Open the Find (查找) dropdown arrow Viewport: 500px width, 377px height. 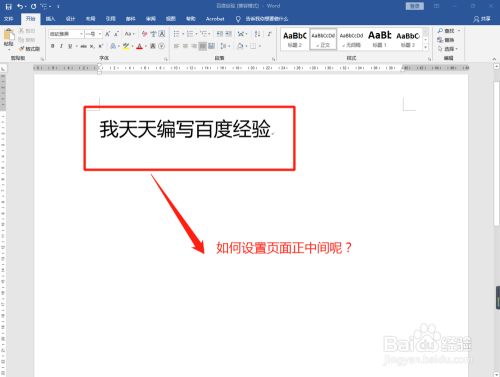coord(459,31)
